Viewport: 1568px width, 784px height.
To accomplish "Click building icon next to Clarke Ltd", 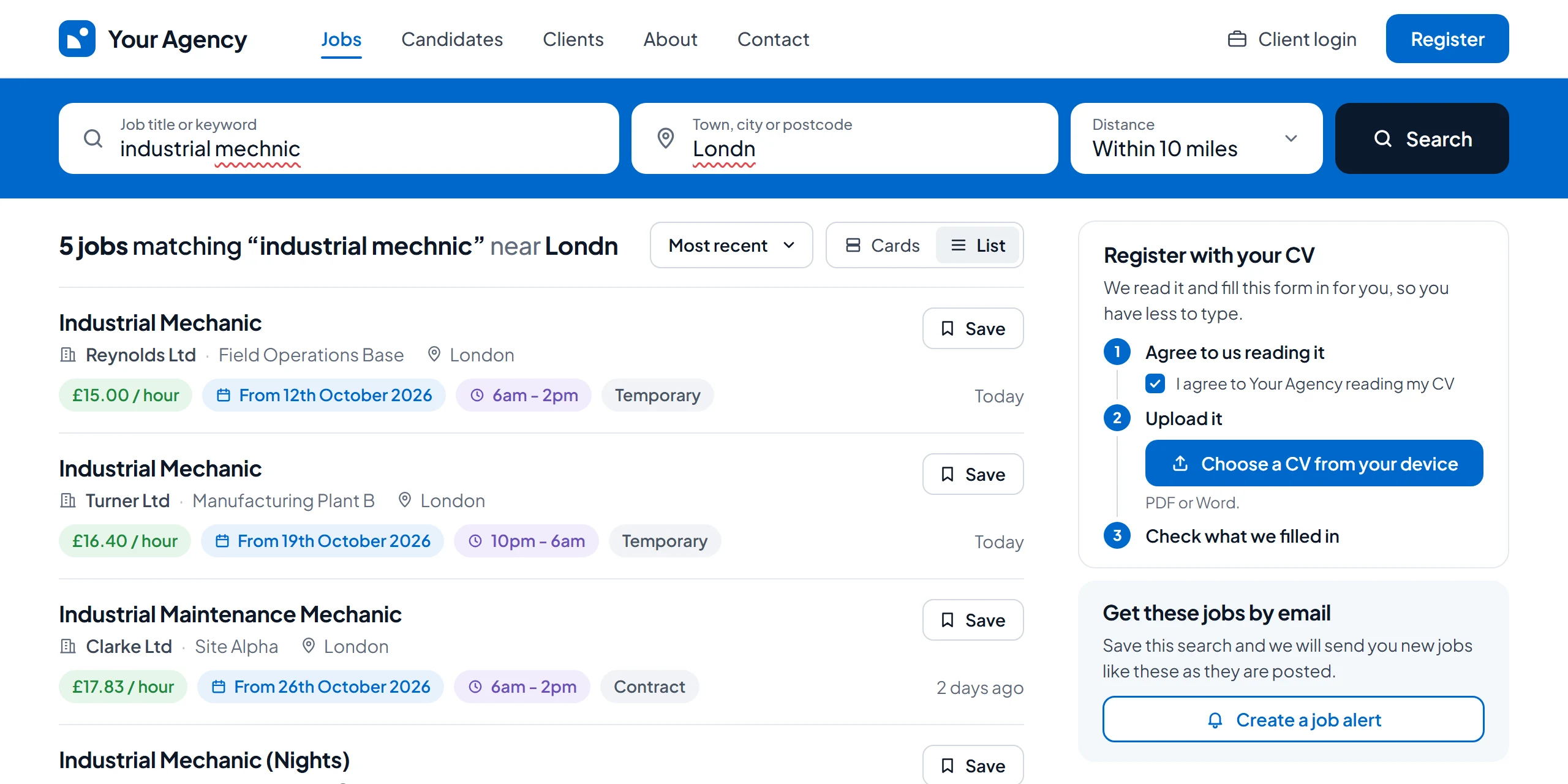I will click(68, 646).
